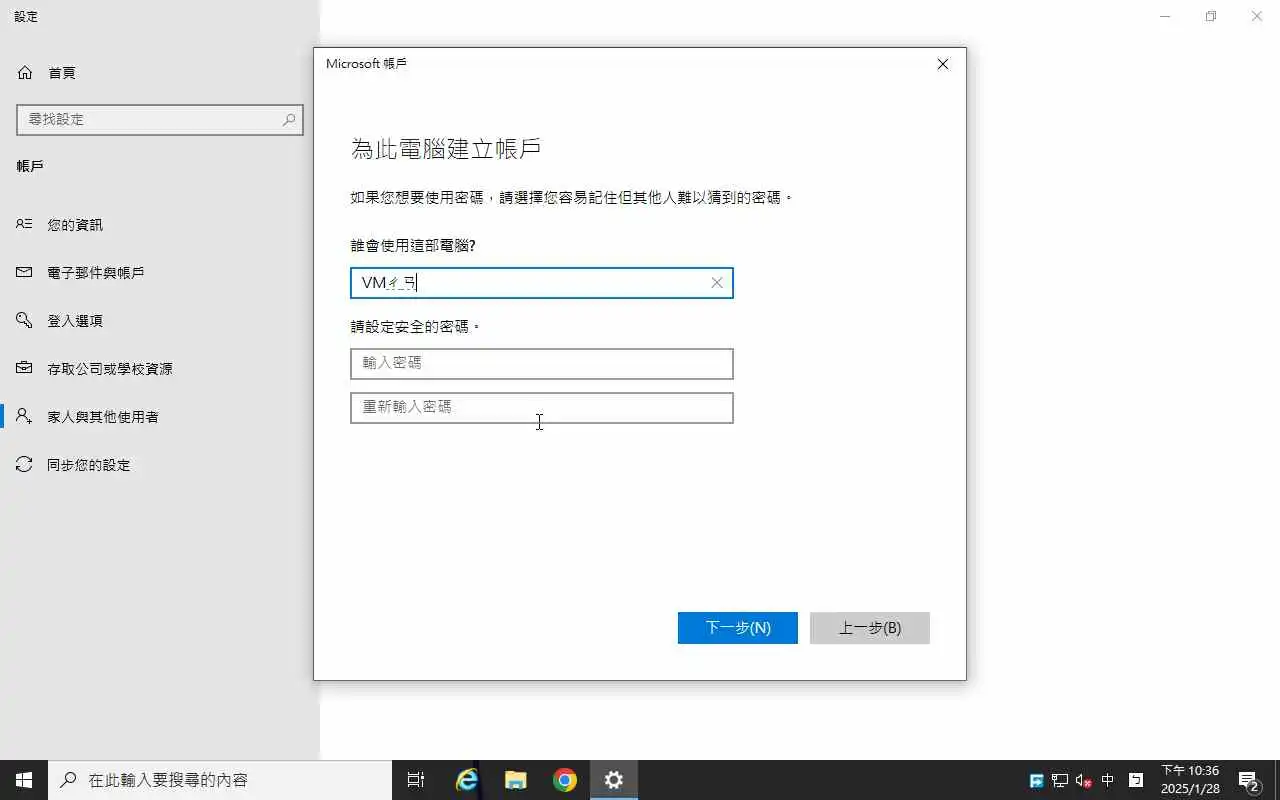The height and width of the screenshot is (800, 1280).
Task: Clear the username field with X icon
Action: [x=717, y=283]
